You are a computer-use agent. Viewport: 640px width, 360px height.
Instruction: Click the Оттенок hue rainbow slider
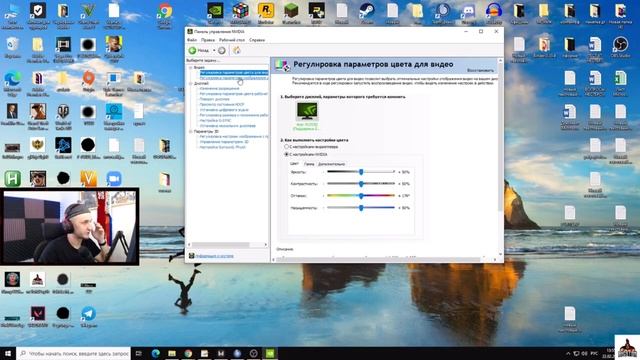(361, 196)
